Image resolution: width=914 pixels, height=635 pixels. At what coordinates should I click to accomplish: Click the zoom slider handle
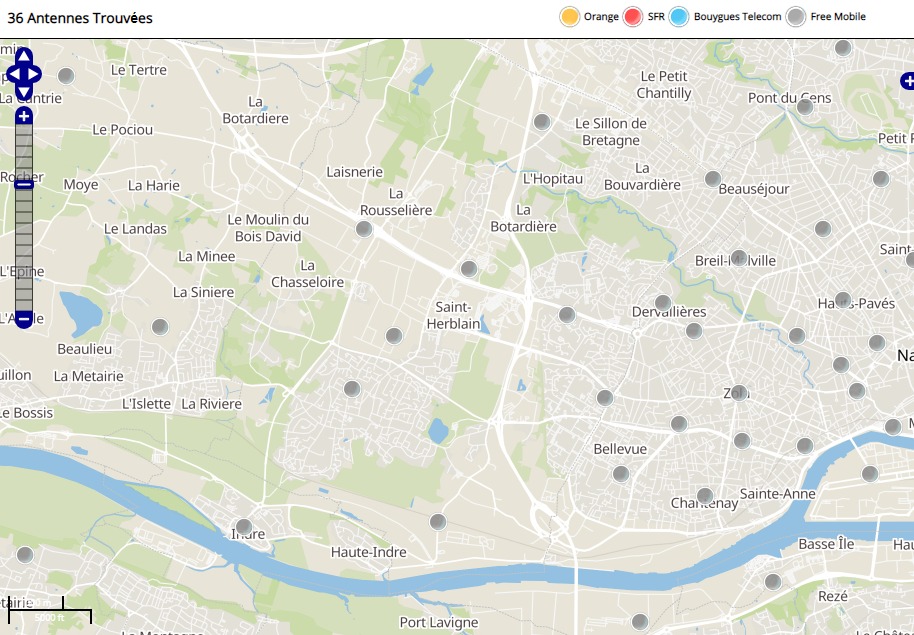coord(24,184)
